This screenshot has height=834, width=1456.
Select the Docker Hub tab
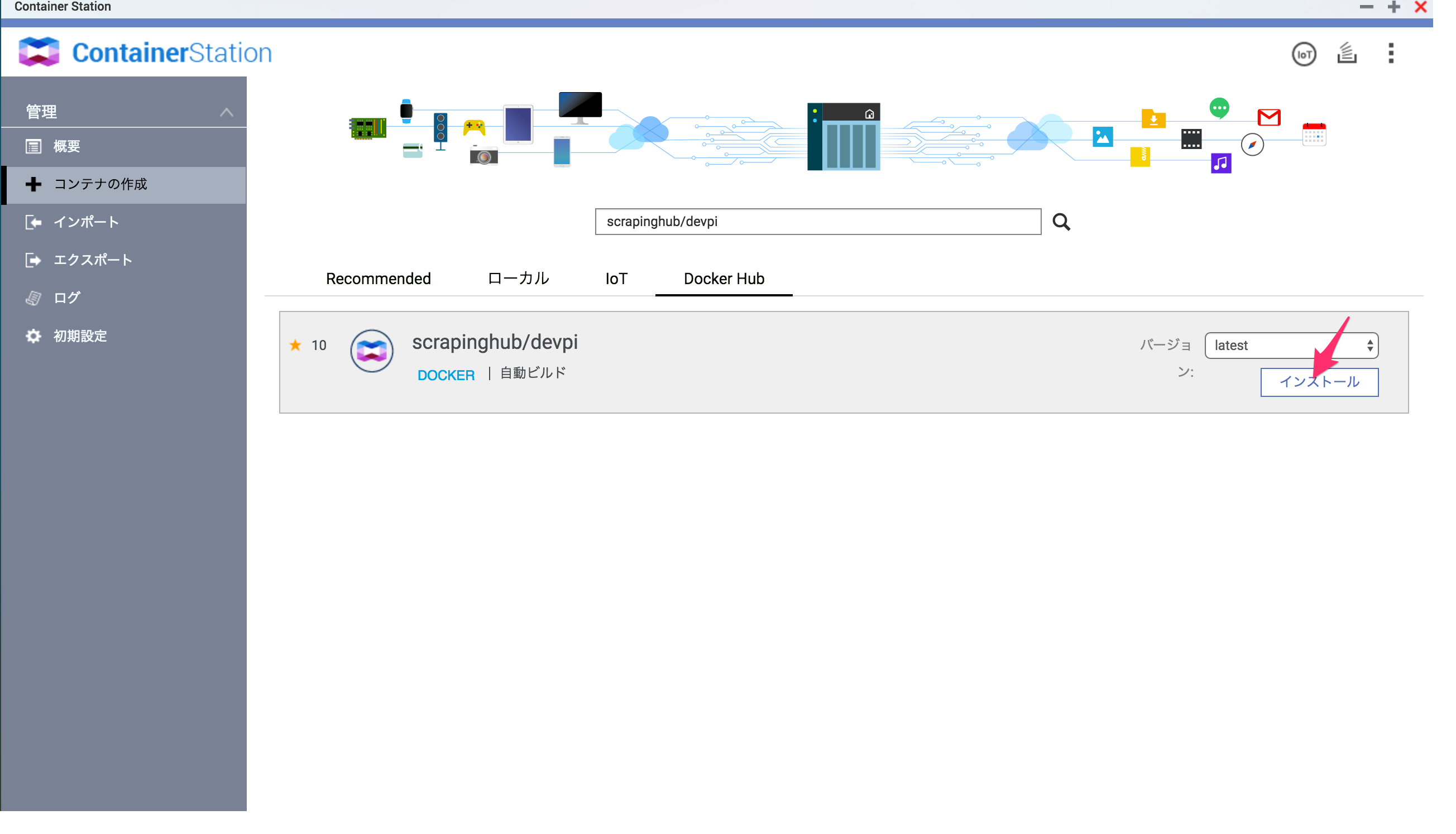(x=724, y=279)
